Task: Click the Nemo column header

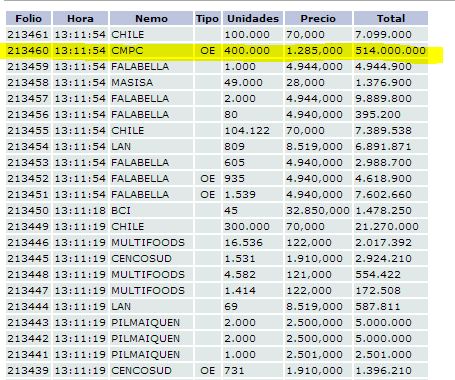Action: pyautogui.click(x=151, y=18)
